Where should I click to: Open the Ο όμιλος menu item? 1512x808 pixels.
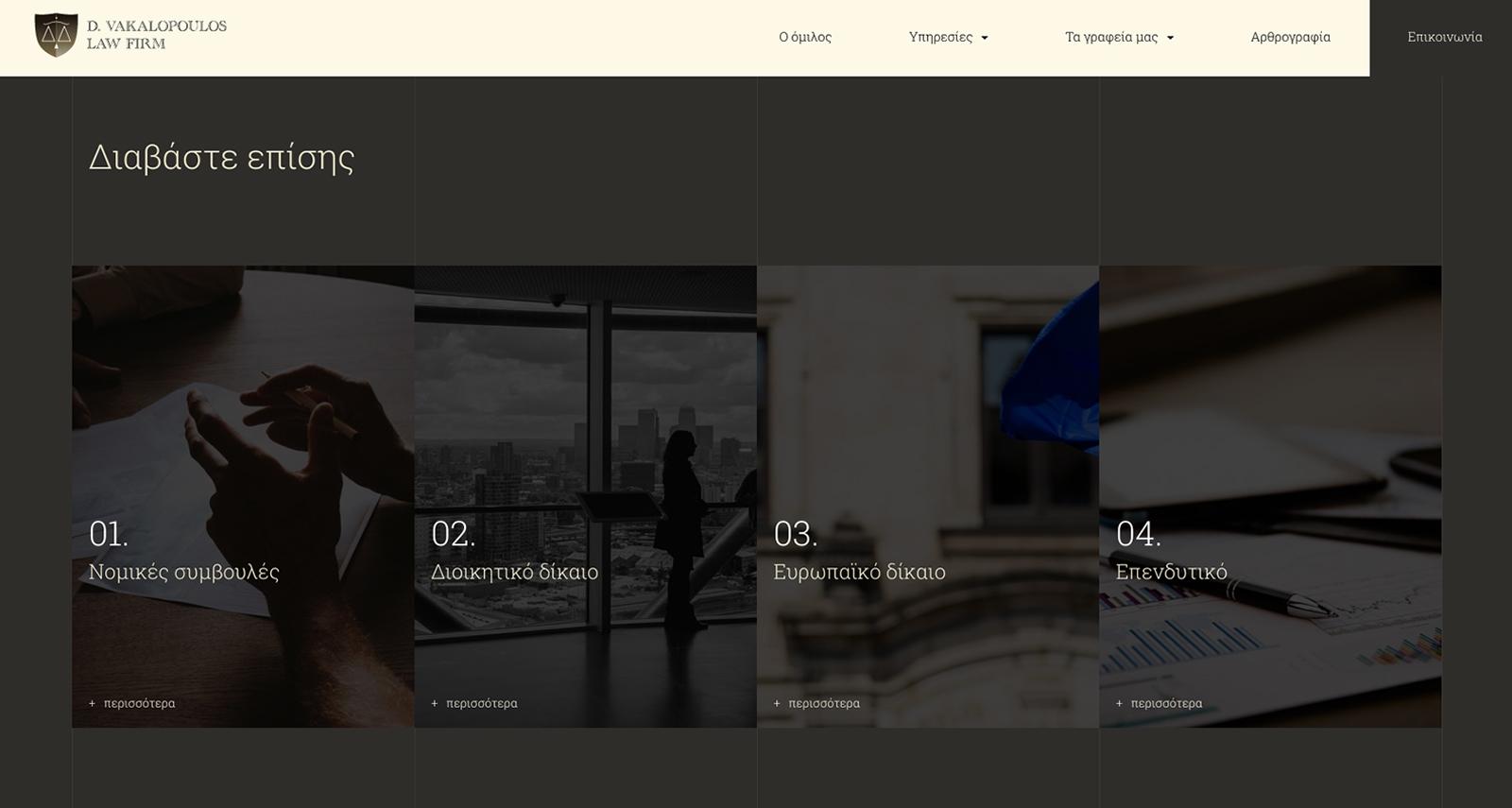(x=805, y=38)
